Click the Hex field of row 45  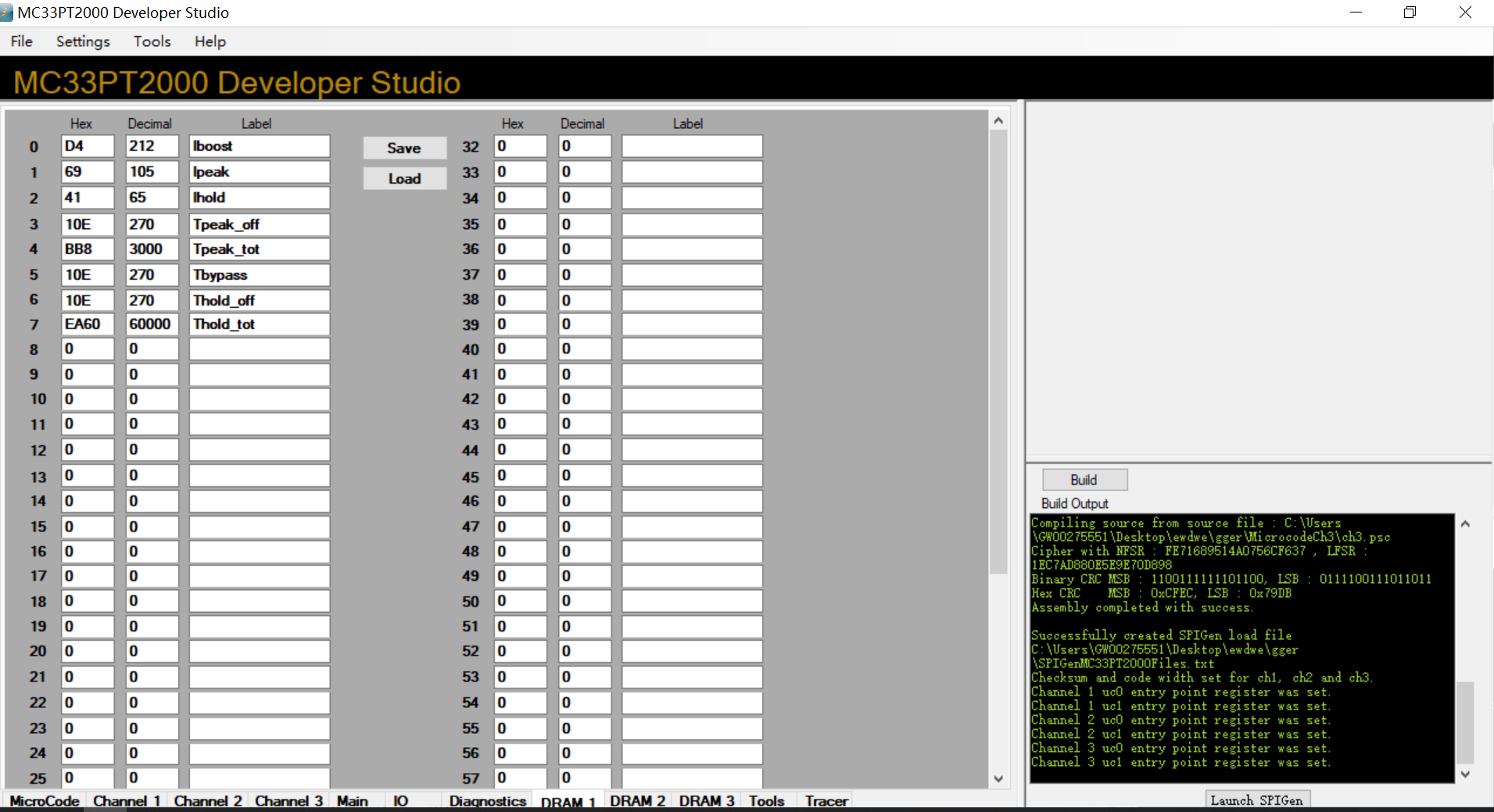pos(520,476)
